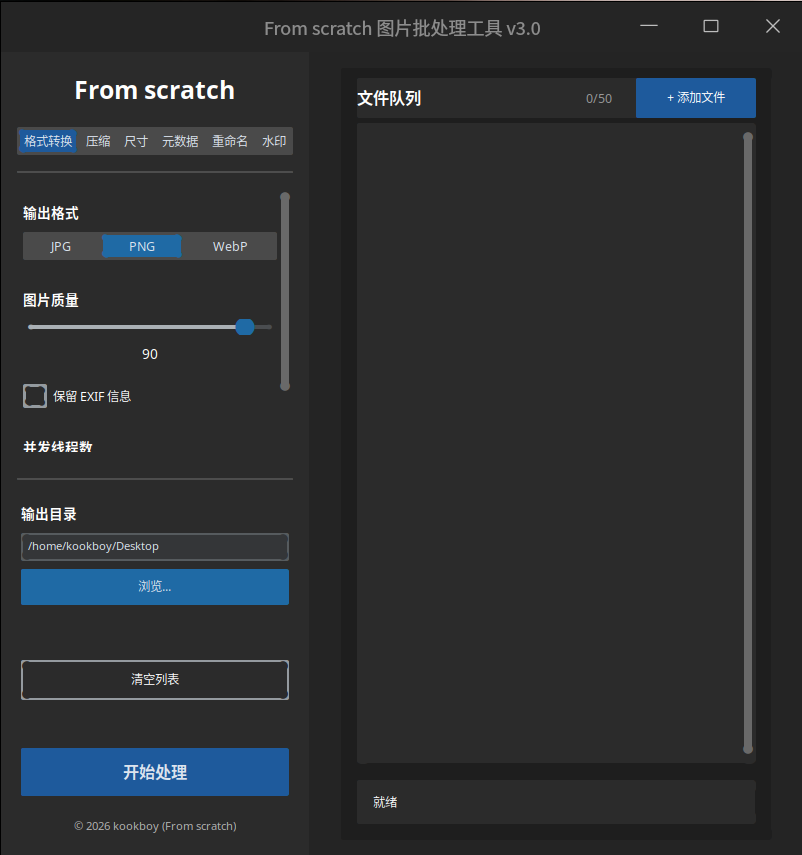Viewport: 802px width, 855px height.
Task: Start processing with 开始处理 button
Action: (x=155, y=772)
